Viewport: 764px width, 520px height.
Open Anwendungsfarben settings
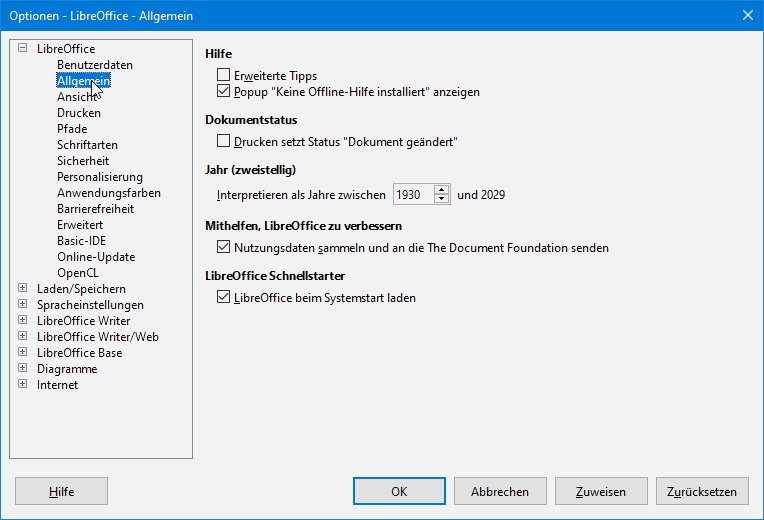click(x=109, y=193)
